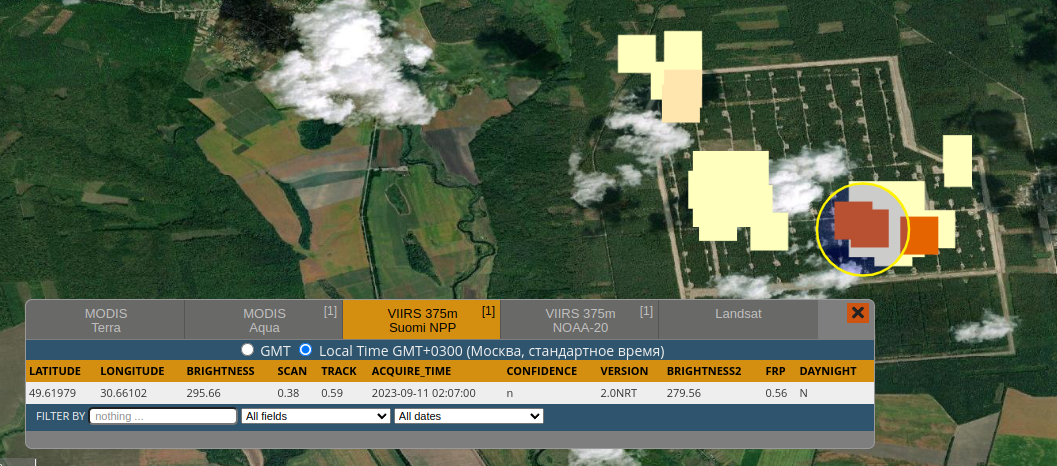Click the dark red fire pixel inside yellow circle
Screen dimensions: 1057x466
[862, 225]
